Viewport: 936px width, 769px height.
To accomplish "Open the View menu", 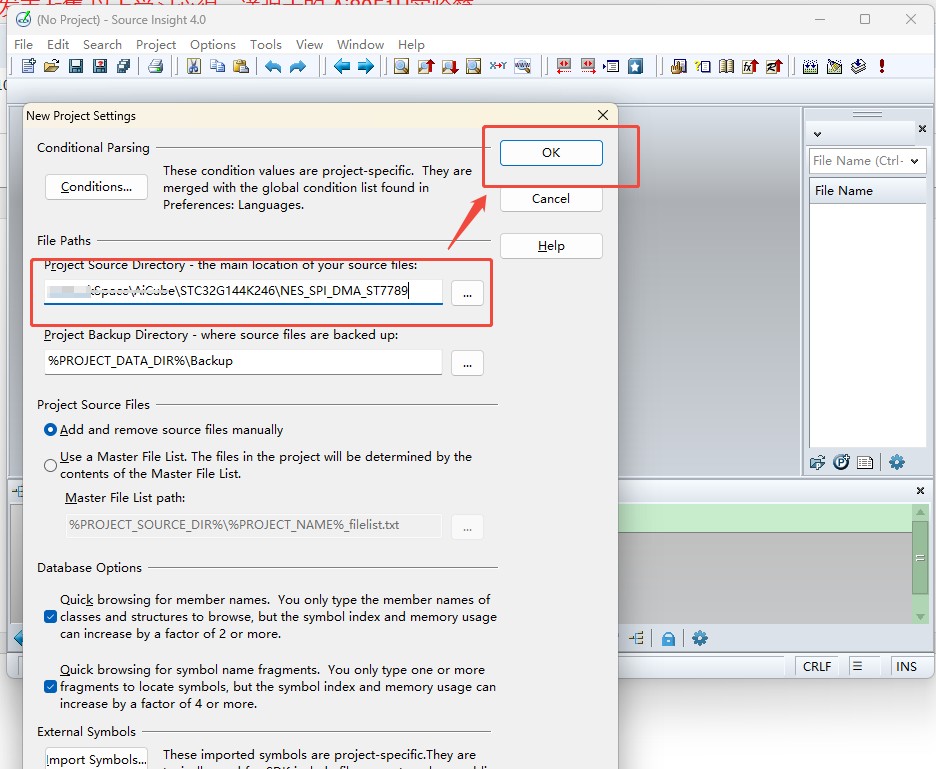I will click(309, 45).
